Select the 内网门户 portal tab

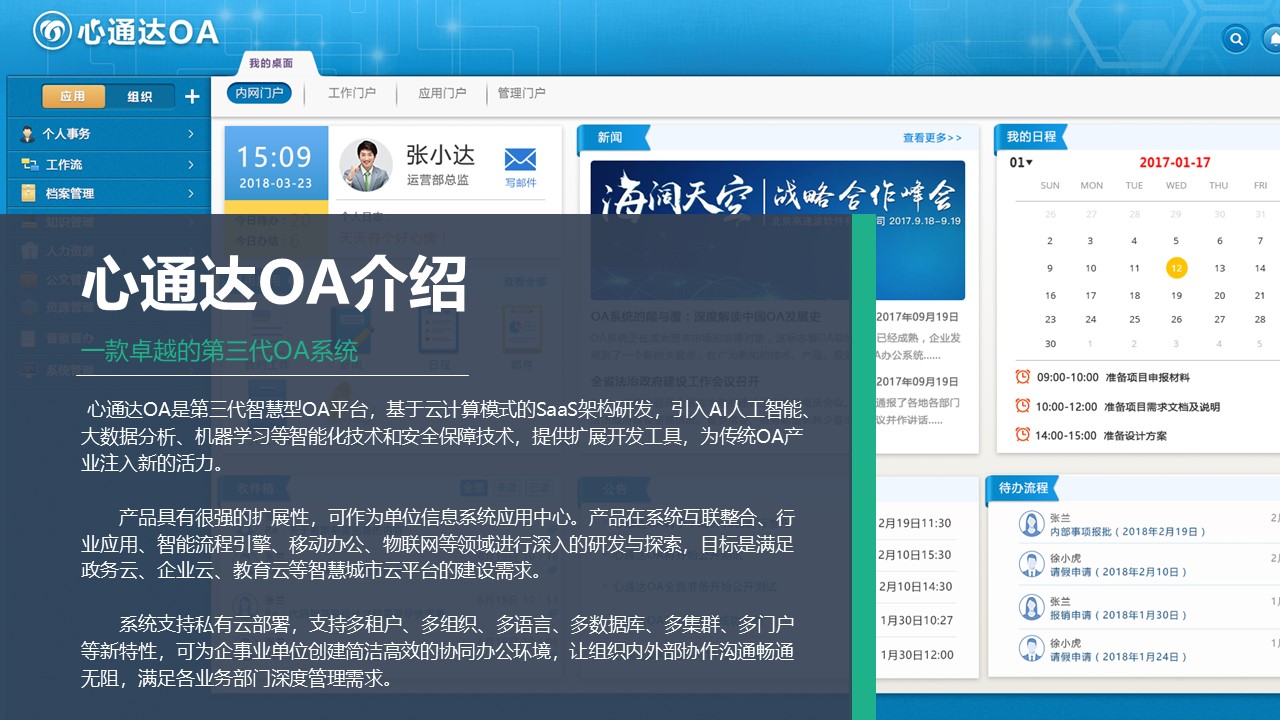(x=259, y=93)
